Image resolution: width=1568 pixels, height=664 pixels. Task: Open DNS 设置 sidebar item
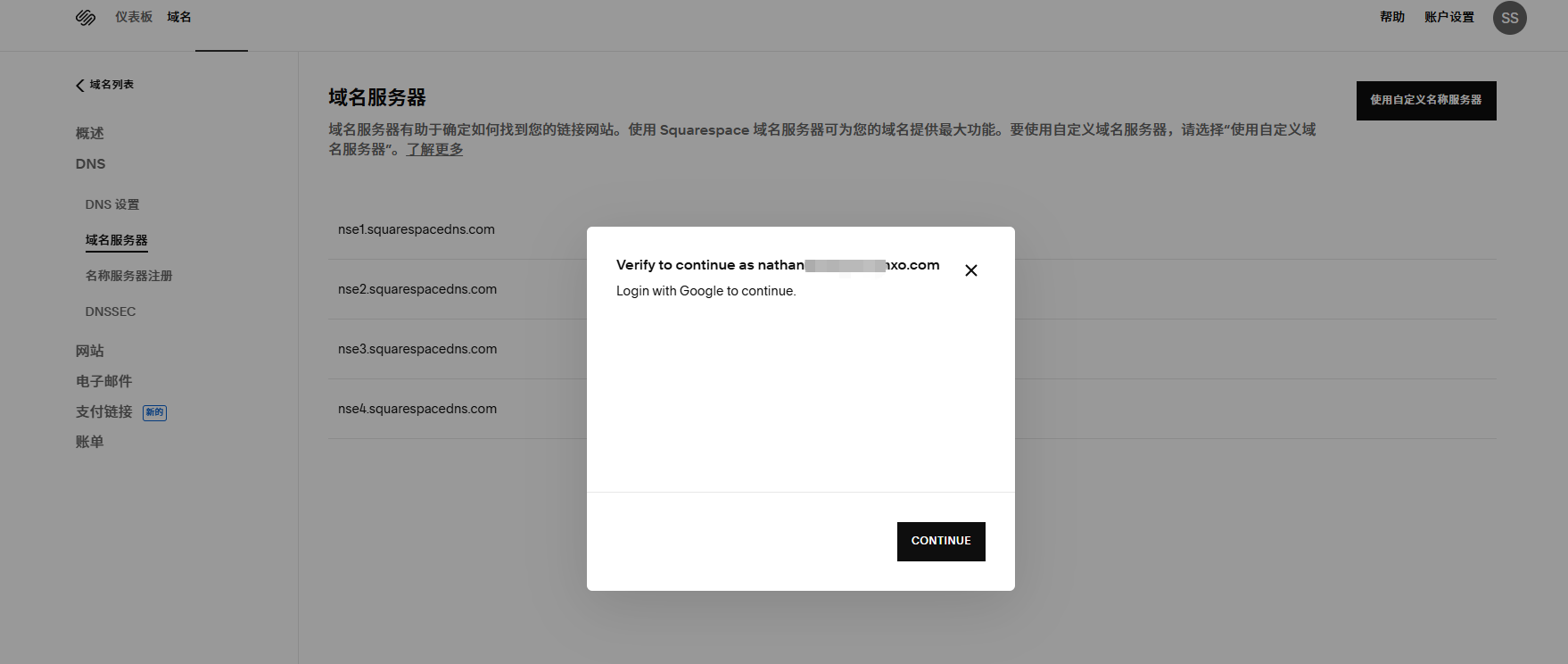click(x=112, y=204)
